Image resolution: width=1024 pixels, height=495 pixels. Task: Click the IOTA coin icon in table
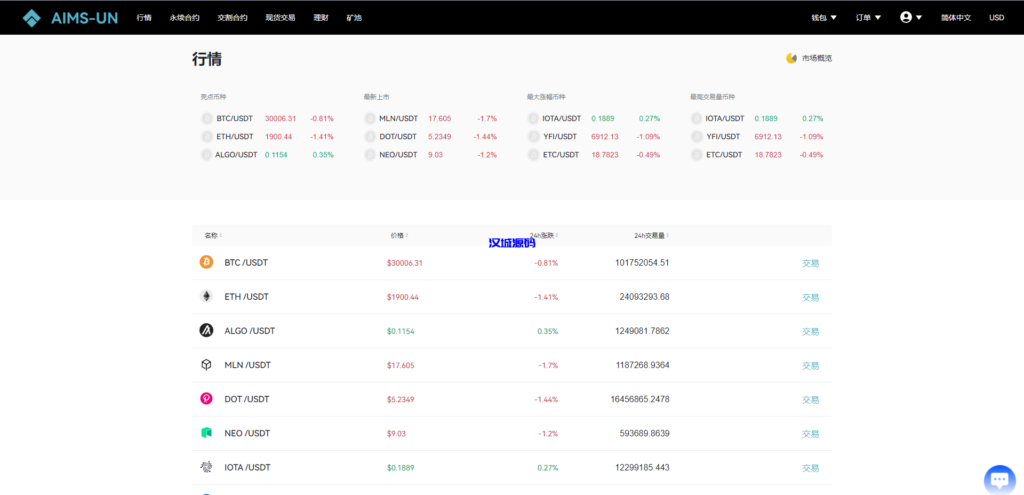click(x=206, y=467)
